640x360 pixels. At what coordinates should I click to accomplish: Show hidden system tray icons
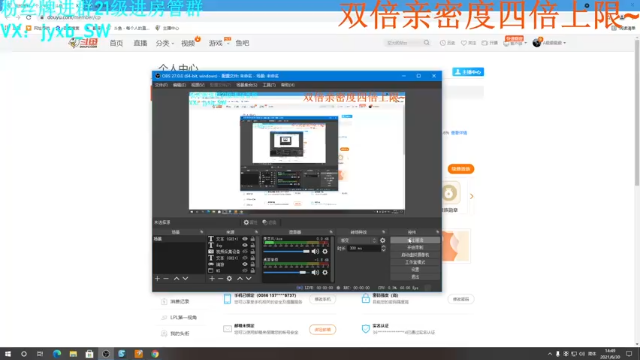(x=550, y=354)
